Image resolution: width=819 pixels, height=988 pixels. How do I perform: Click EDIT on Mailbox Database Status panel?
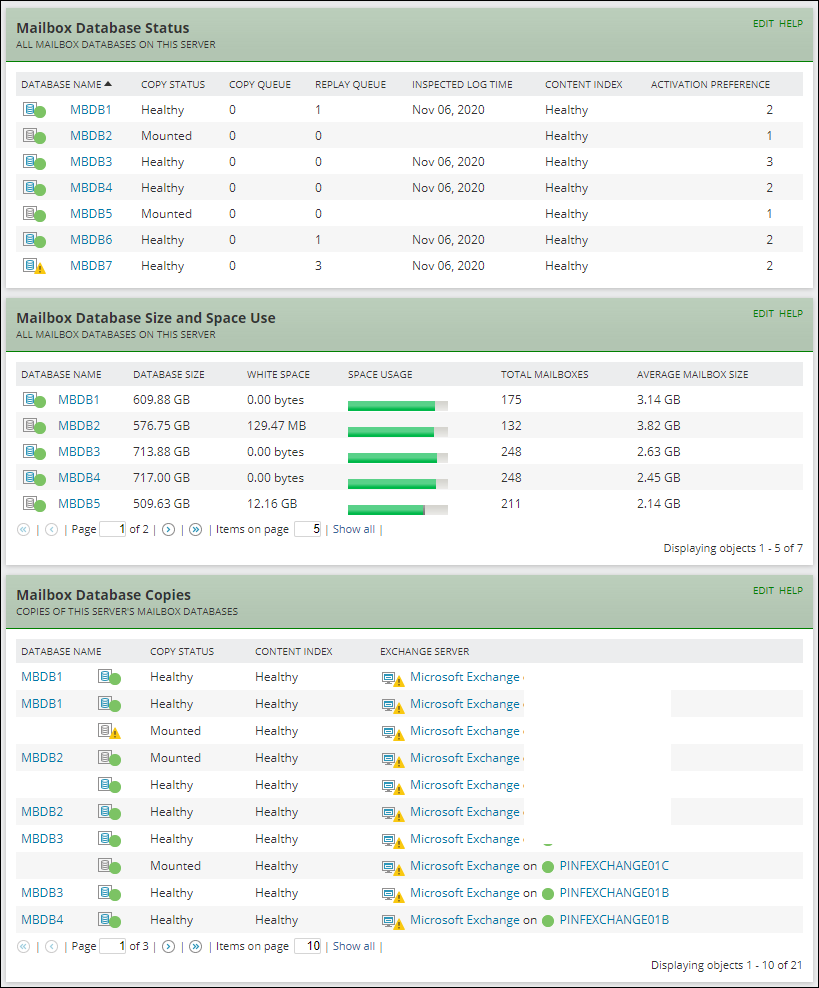763,23
